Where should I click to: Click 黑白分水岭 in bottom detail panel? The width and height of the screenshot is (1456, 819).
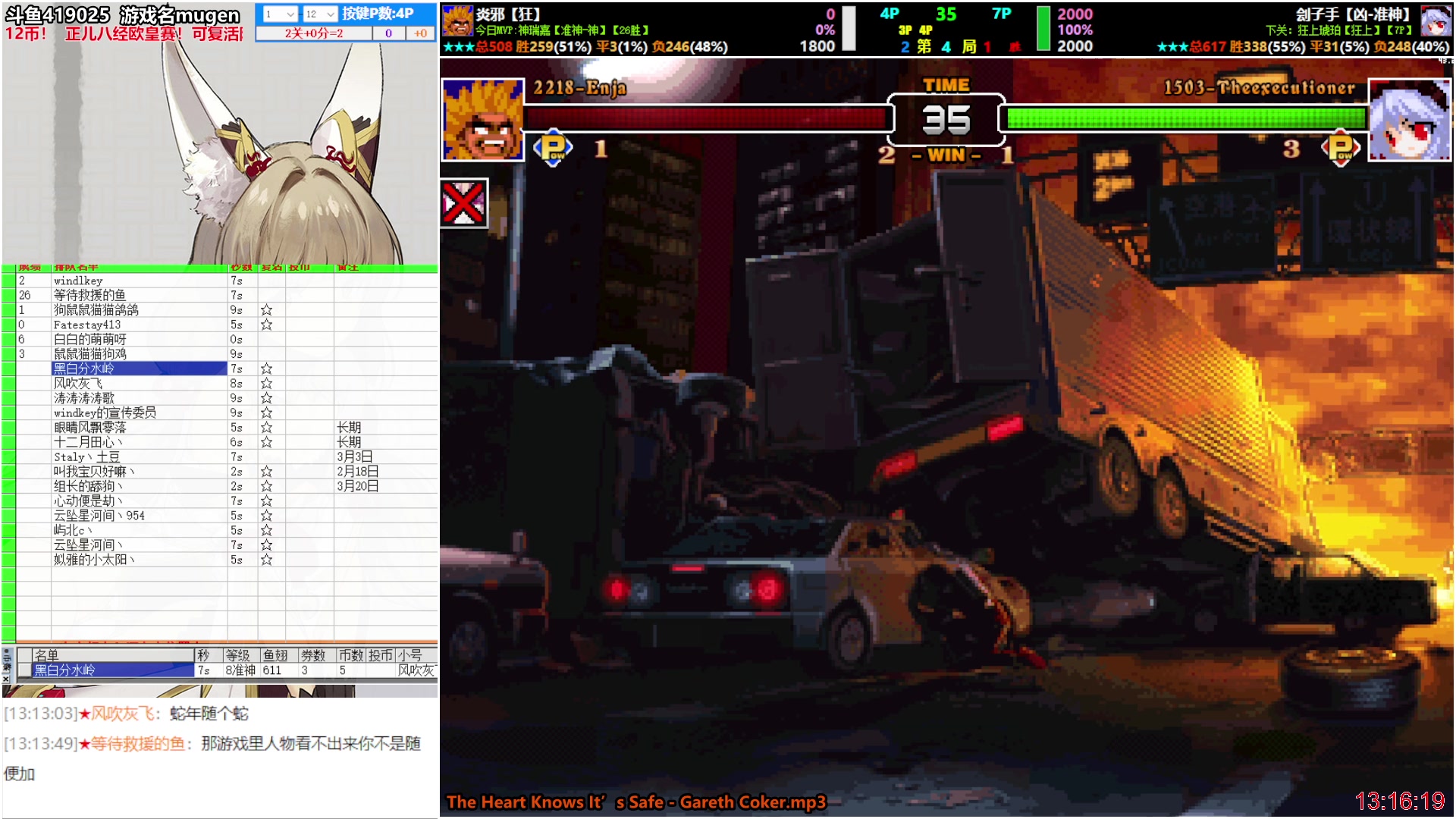click(113, 670)
